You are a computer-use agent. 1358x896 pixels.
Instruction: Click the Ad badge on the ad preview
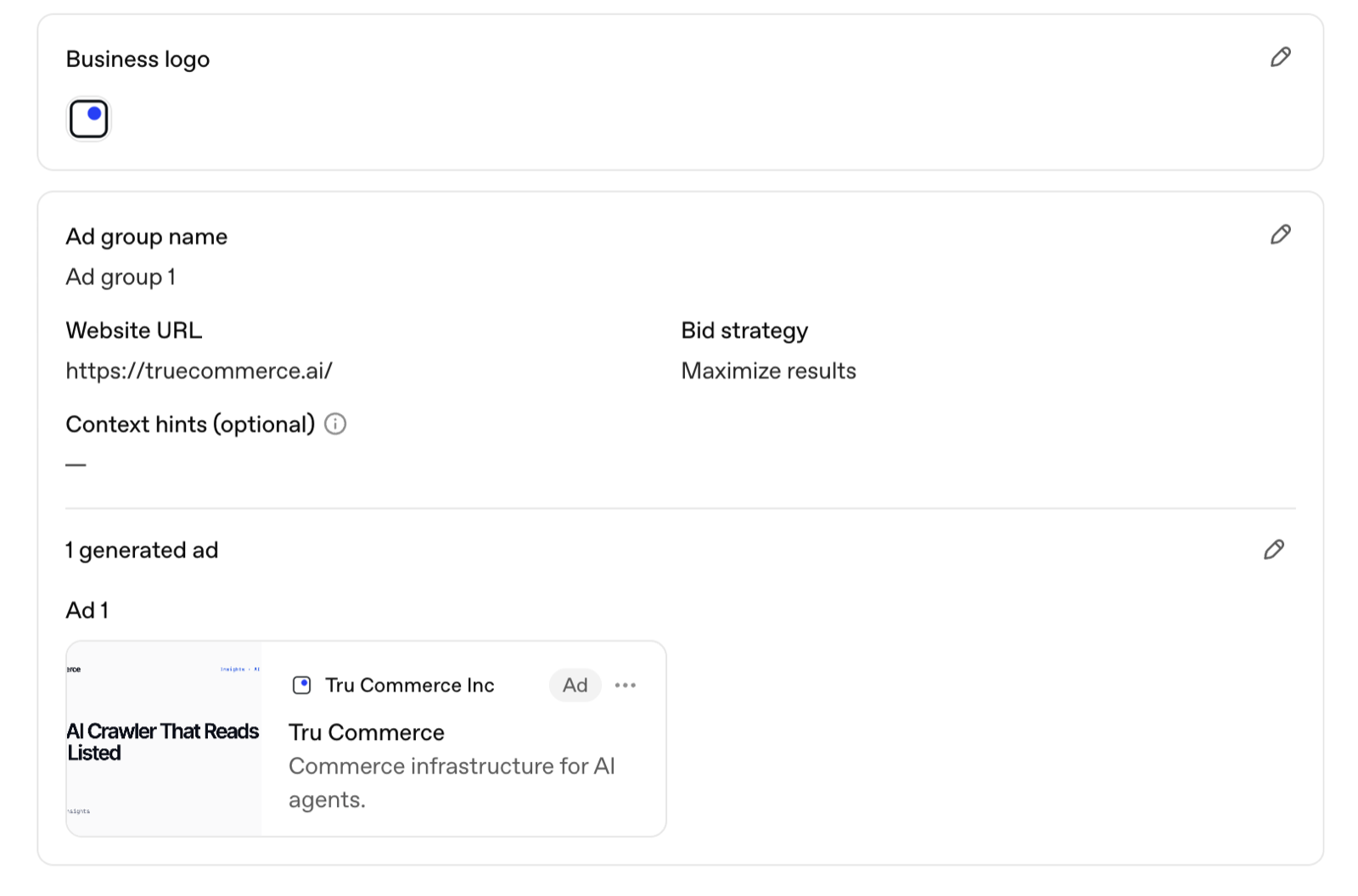[x=575, y=685]
